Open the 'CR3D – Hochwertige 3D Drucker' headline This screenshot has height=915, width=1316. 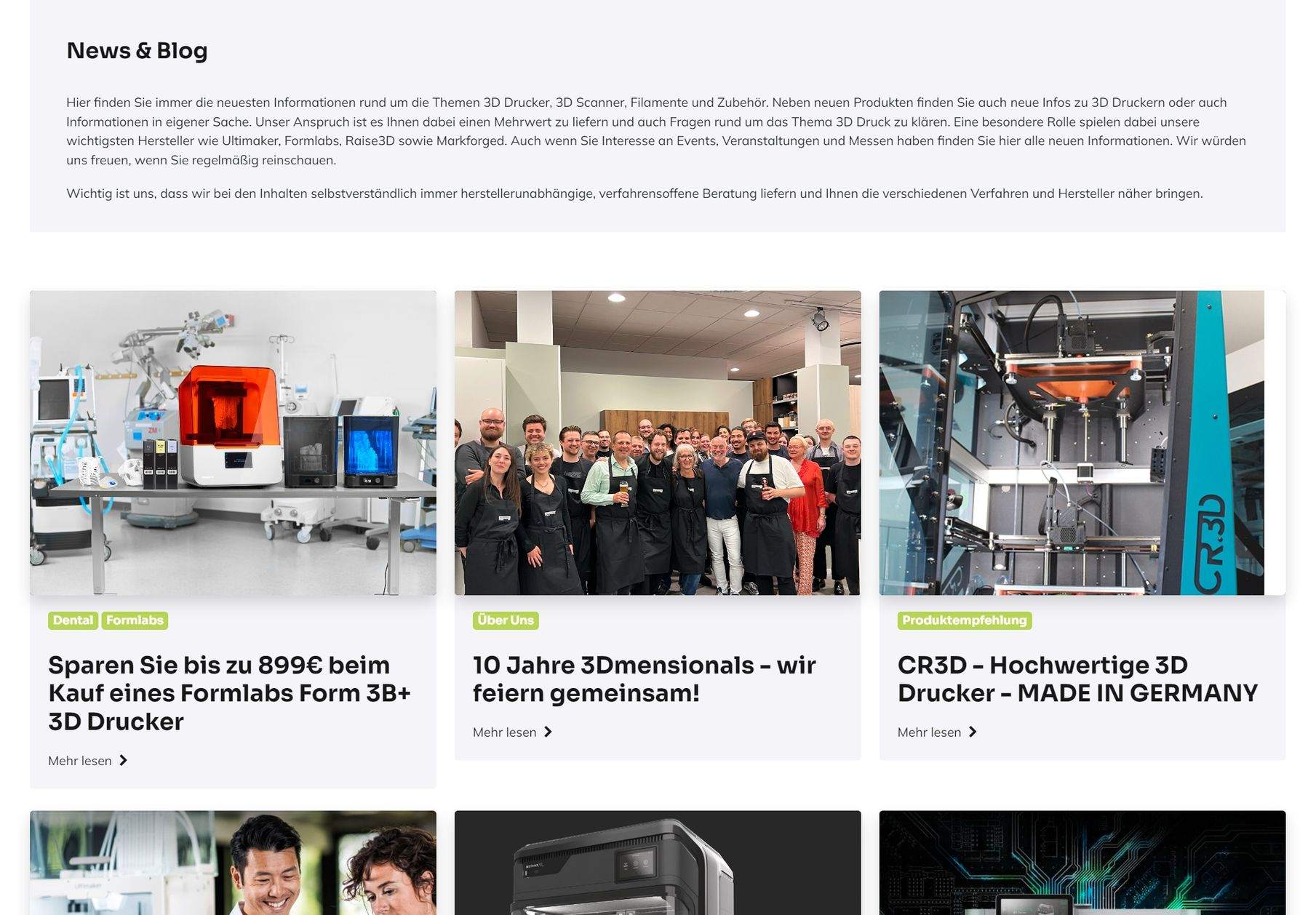click(x=1077, y=679)
